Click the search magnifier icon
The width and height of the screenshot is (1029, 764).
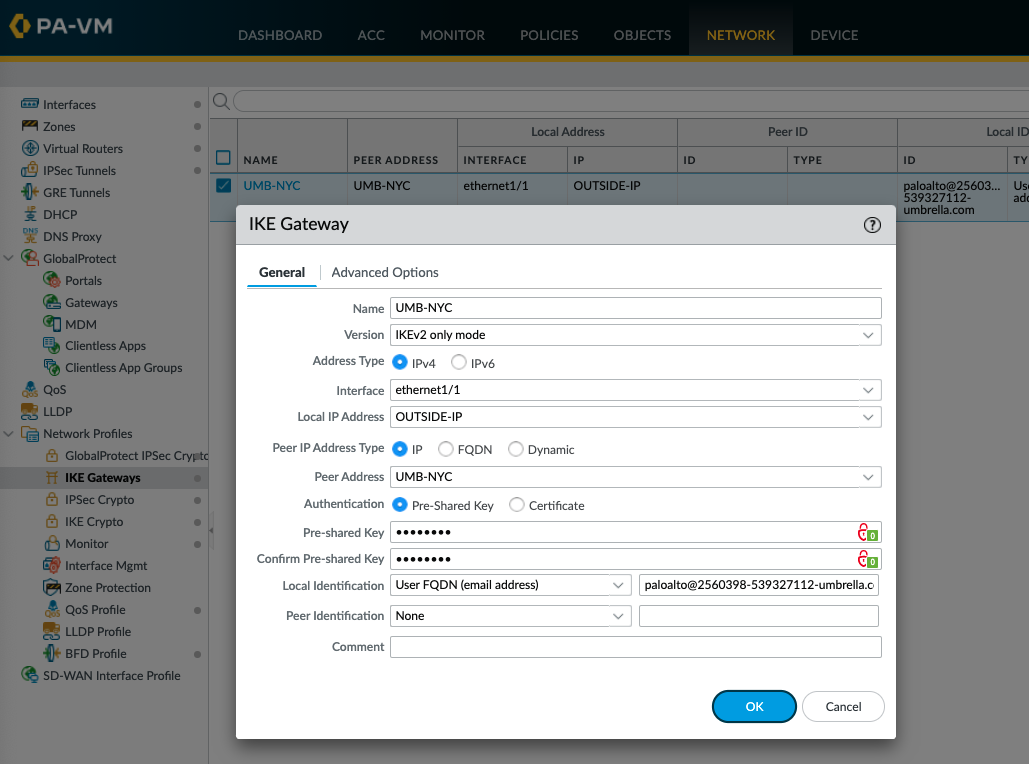click(222, 101)
